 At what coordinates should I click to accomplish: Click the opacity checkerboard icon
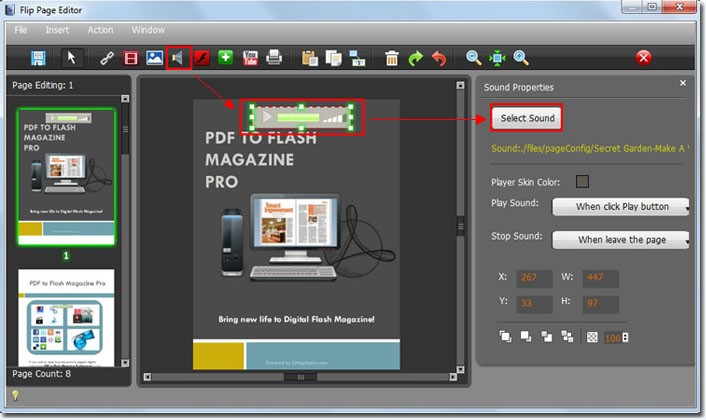pos(592,337)
